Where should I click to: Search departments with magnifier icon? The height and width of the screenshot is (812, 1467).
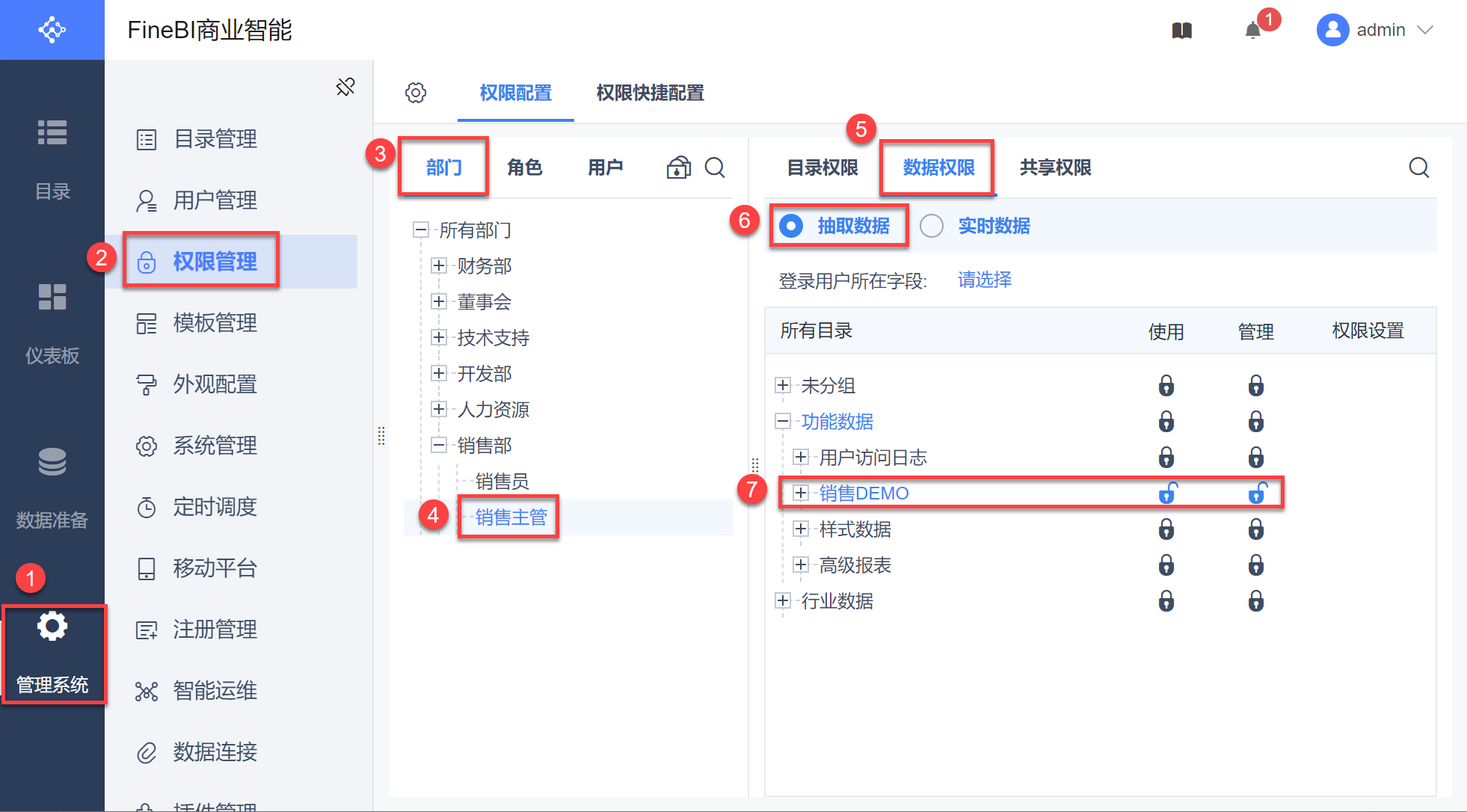[x=715, y=167]
